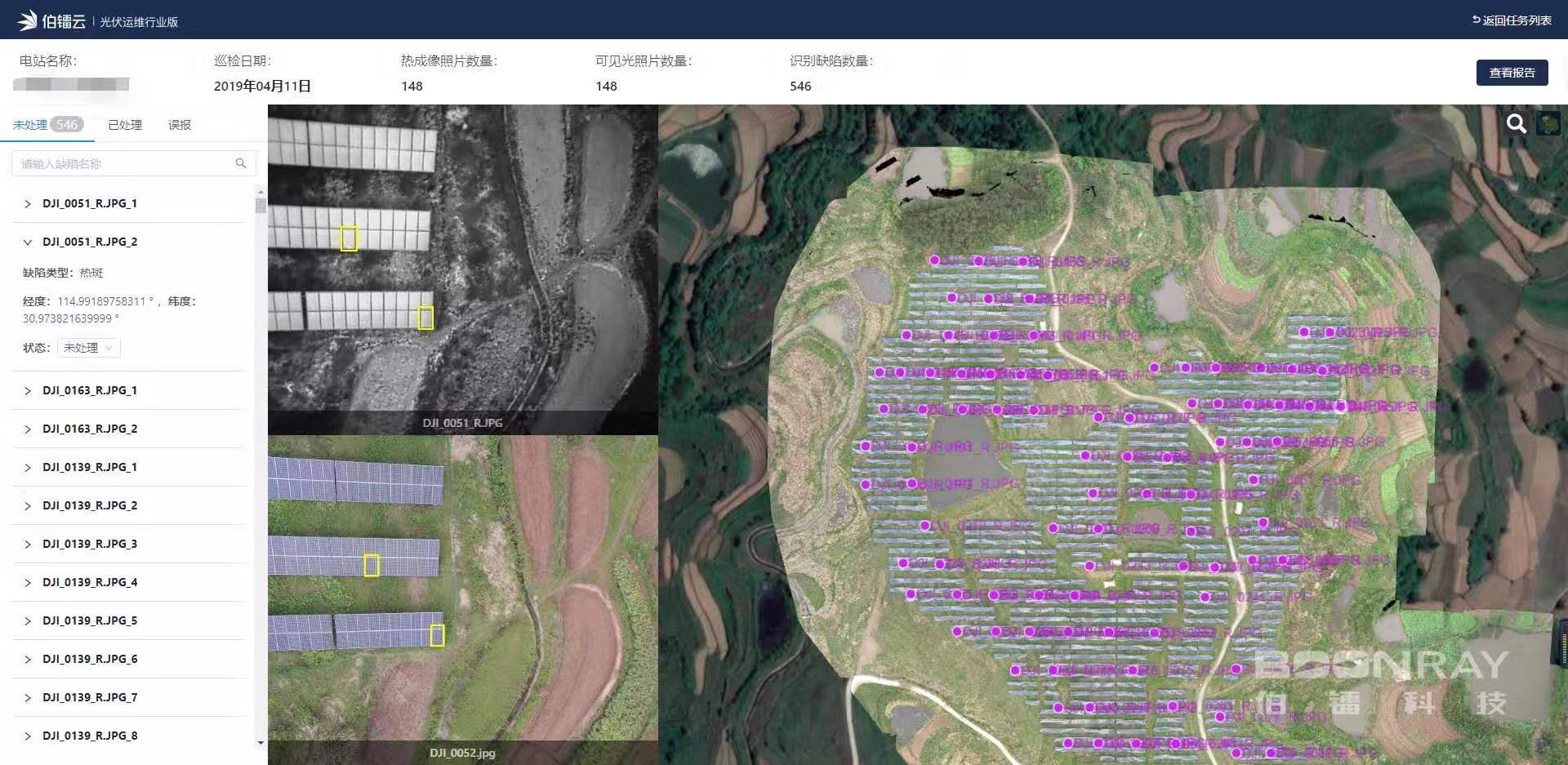Click the defect list scrollbar thumb
Screen dimensions: 1568x765
coord(261,206)
